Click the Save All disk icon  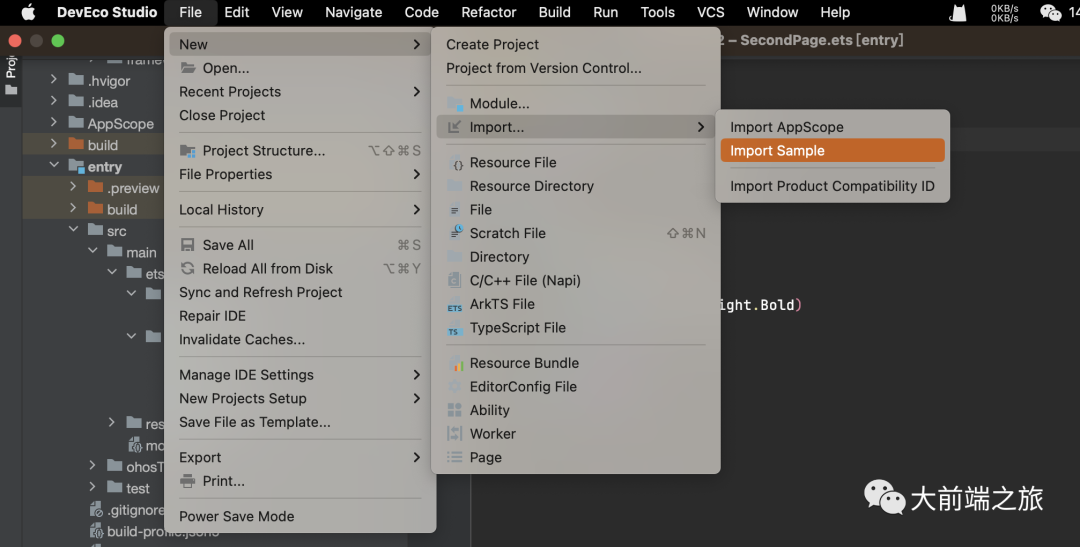(187, 246)
